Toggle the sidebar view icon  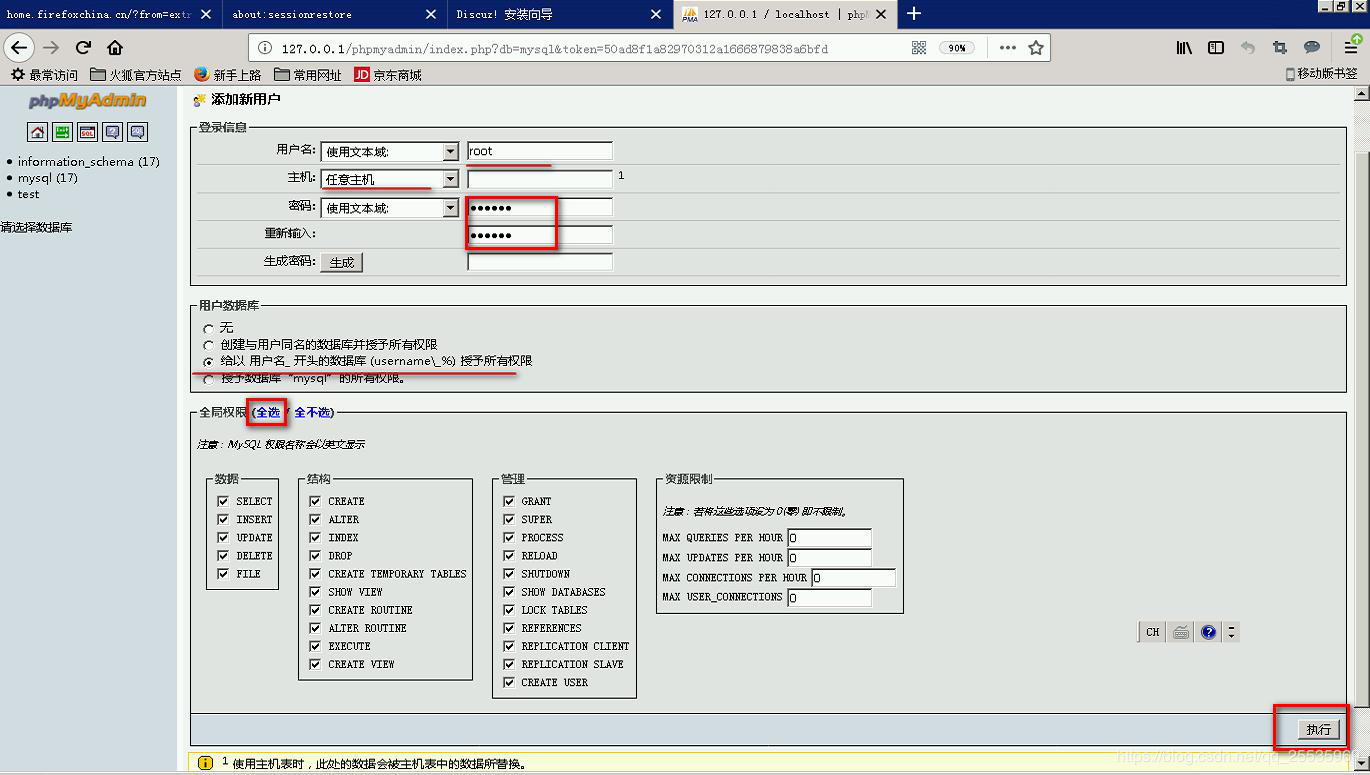[1216, 47]
